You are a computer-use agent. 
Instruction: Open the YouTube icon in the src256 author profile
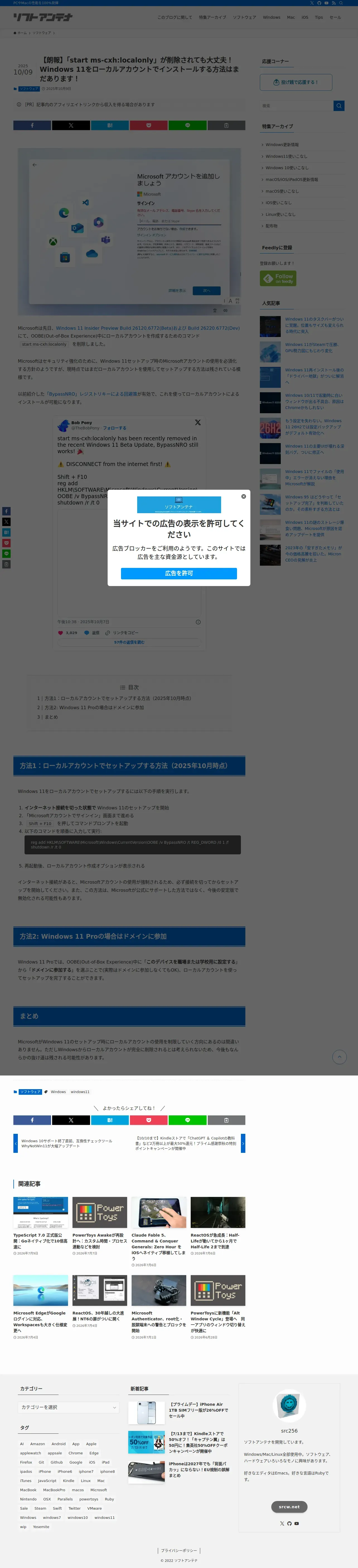pos(297,1523)
